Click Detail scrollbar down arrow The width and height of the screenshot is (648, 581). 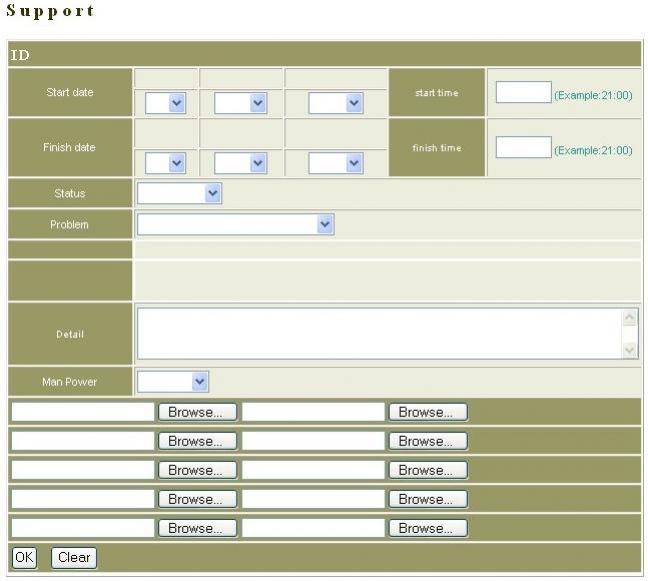click(629, 350)
